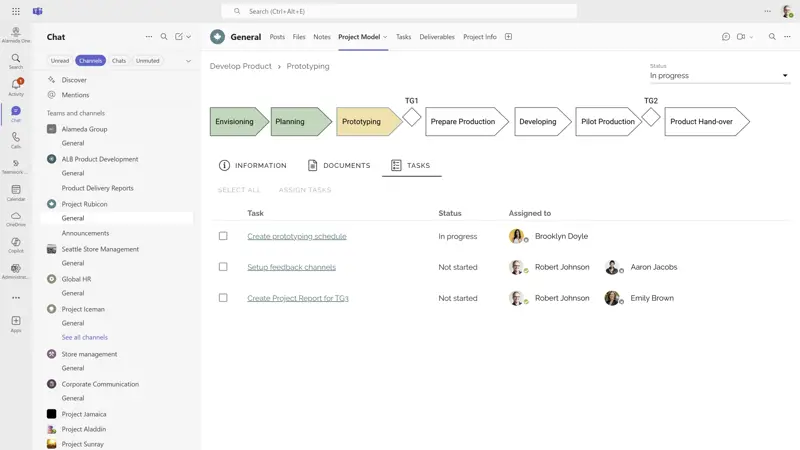The image size is (800, 450).
Task: Click the find-in-channel magnifier icon
Action: pos(772,37)
